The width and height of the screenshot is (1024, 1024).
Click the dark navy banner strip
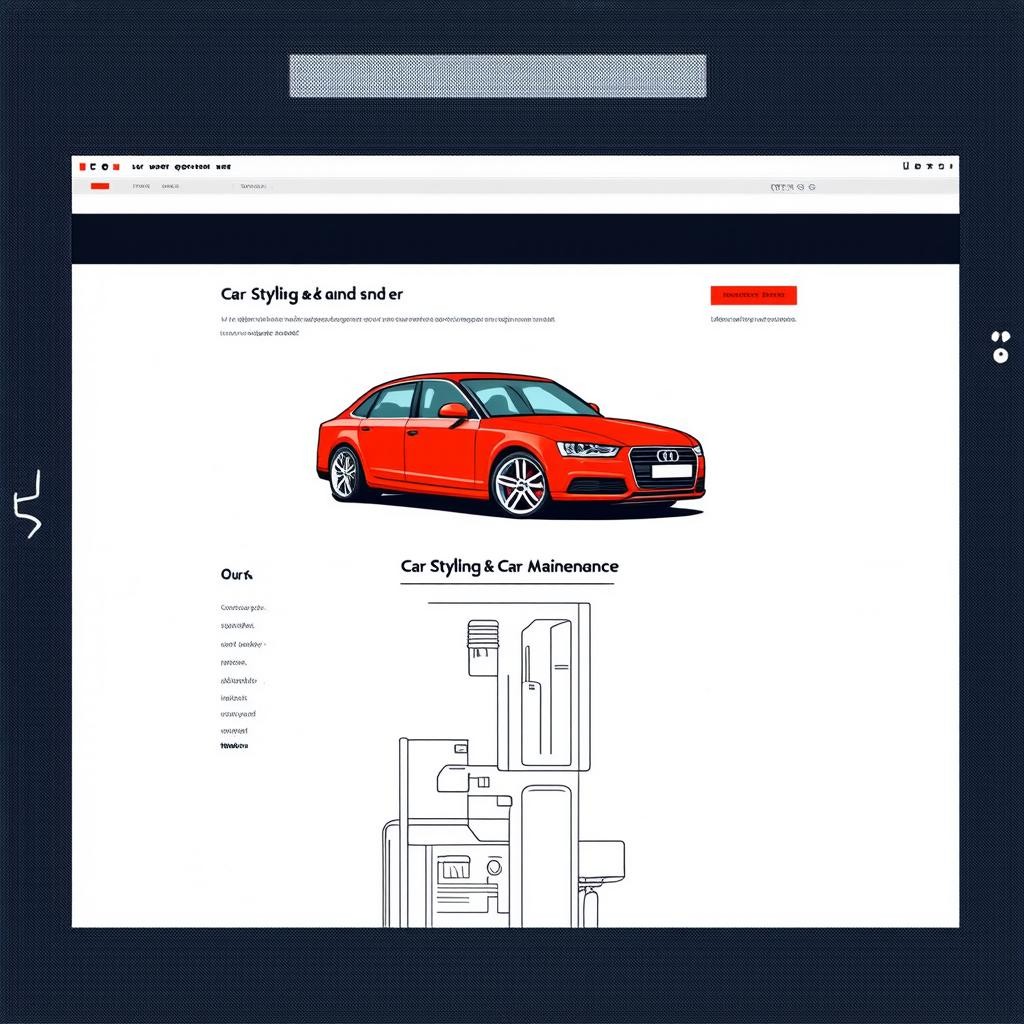(515, 238)
